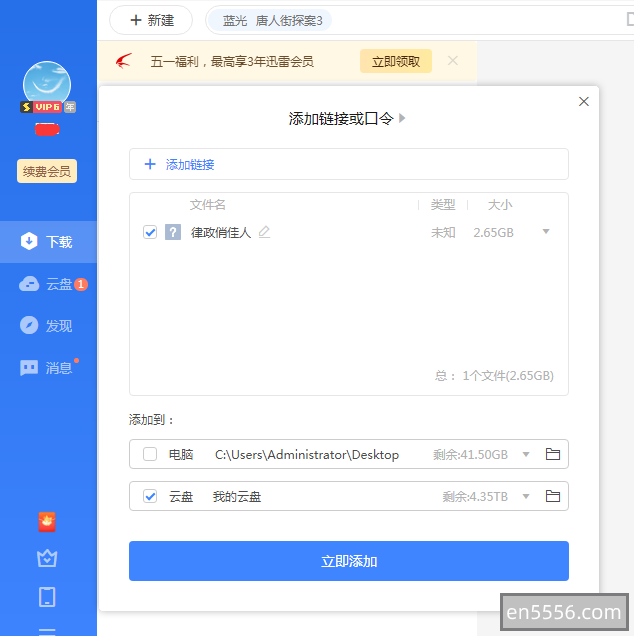This screenshot has width=634, height=636.
Task: Open the mobile phone icon in sidebar
Action: click(47, 597)
